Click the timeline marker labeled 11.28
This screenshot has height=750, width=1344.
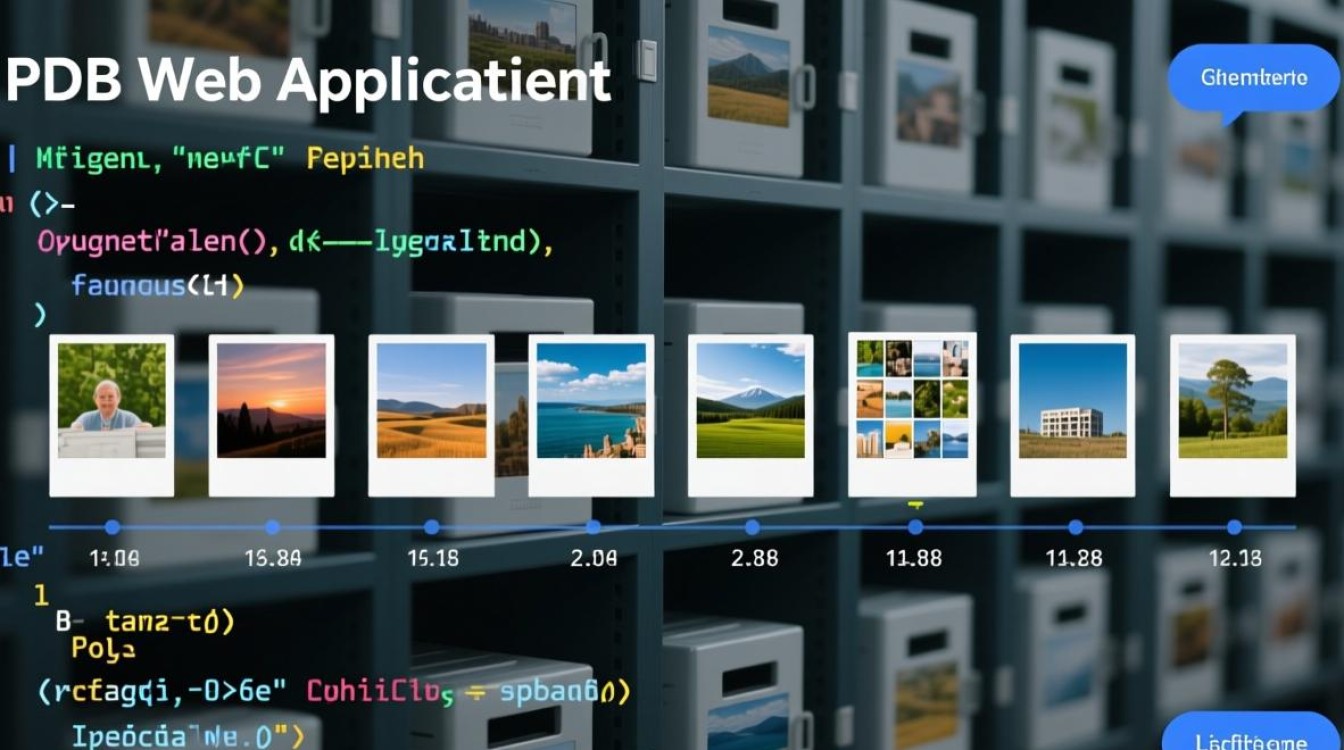pos(1075,527)
